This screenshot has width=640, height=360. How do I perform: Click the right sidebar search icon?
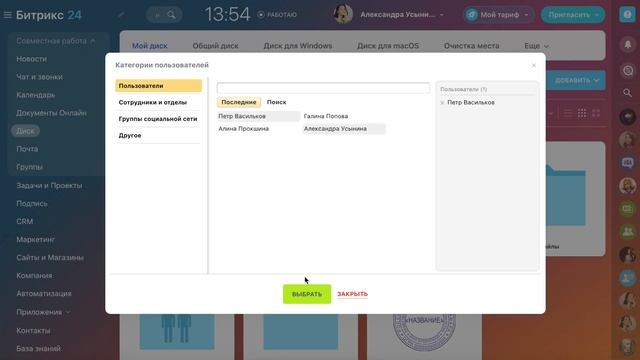click(x=628, y=93)
